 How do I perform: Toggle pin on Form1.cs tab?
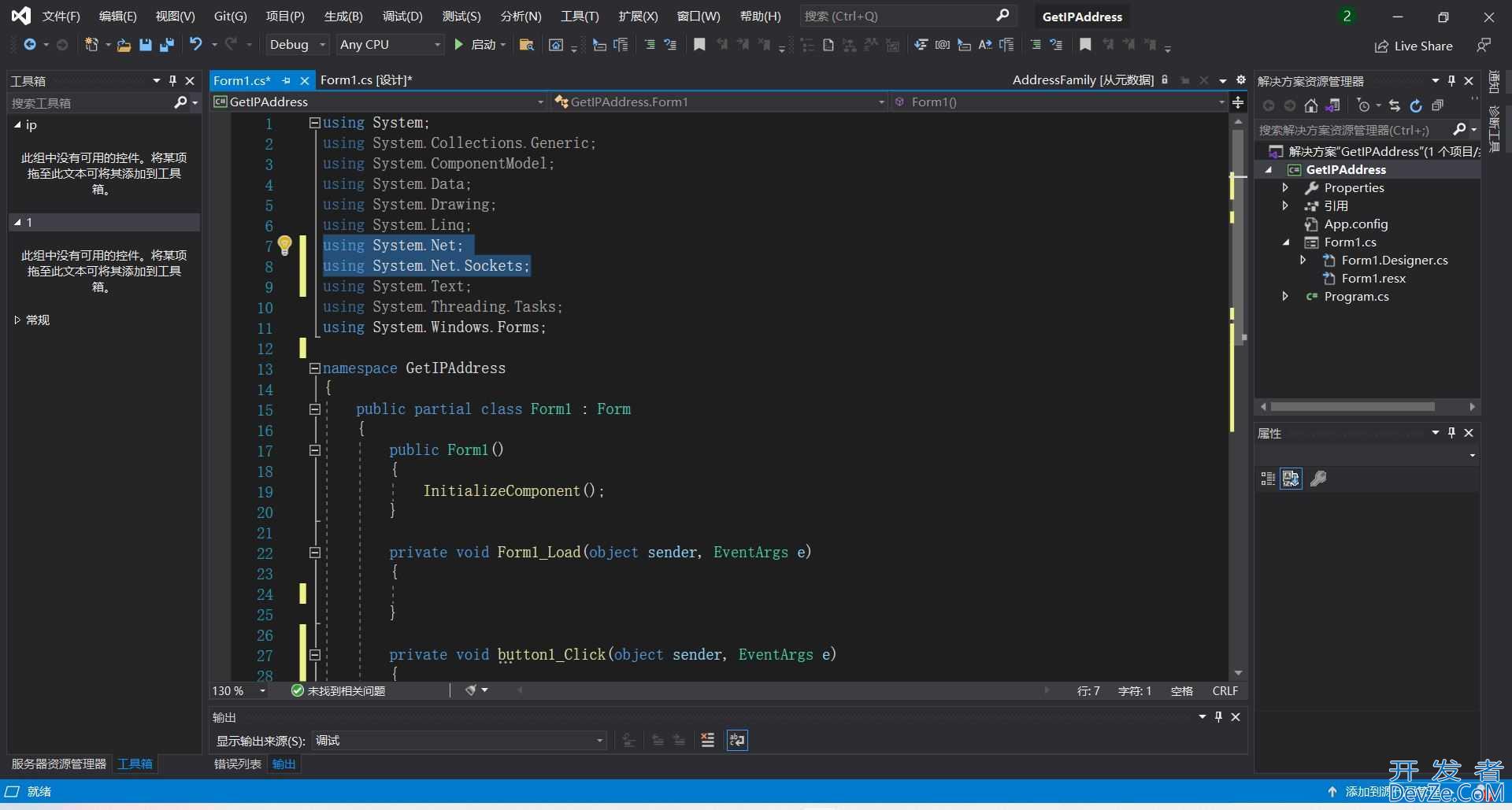[x=287, y=80]
